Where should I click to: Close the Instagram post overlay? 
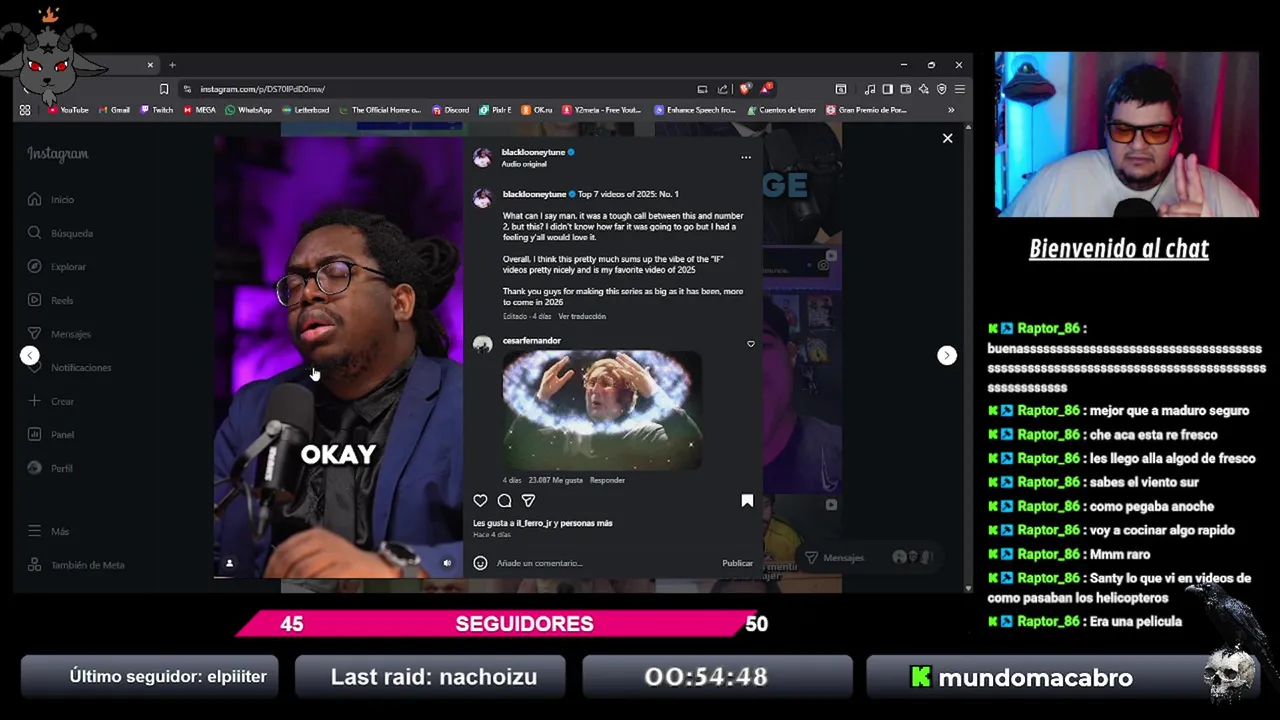947,138
